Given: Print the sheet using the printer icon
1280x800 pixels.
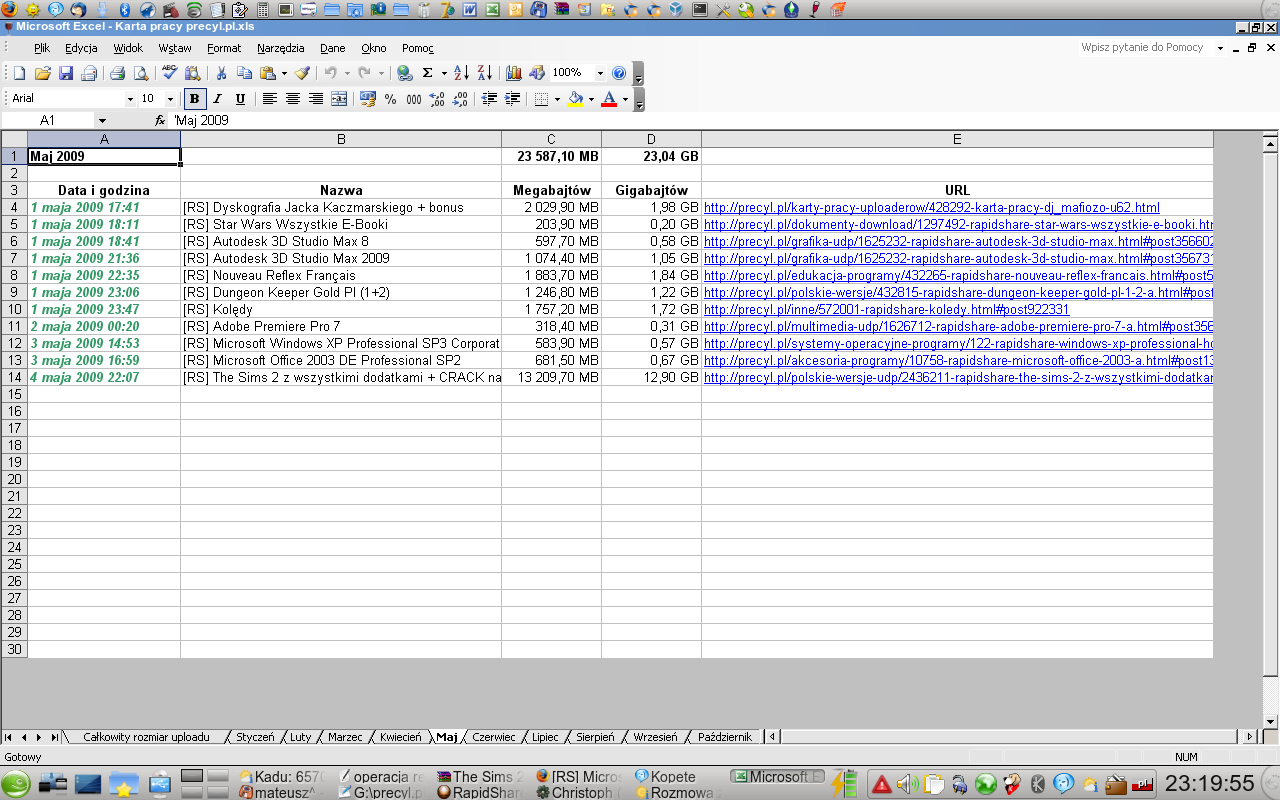Looking at the screenshot, I should click(x=117, y=73).
